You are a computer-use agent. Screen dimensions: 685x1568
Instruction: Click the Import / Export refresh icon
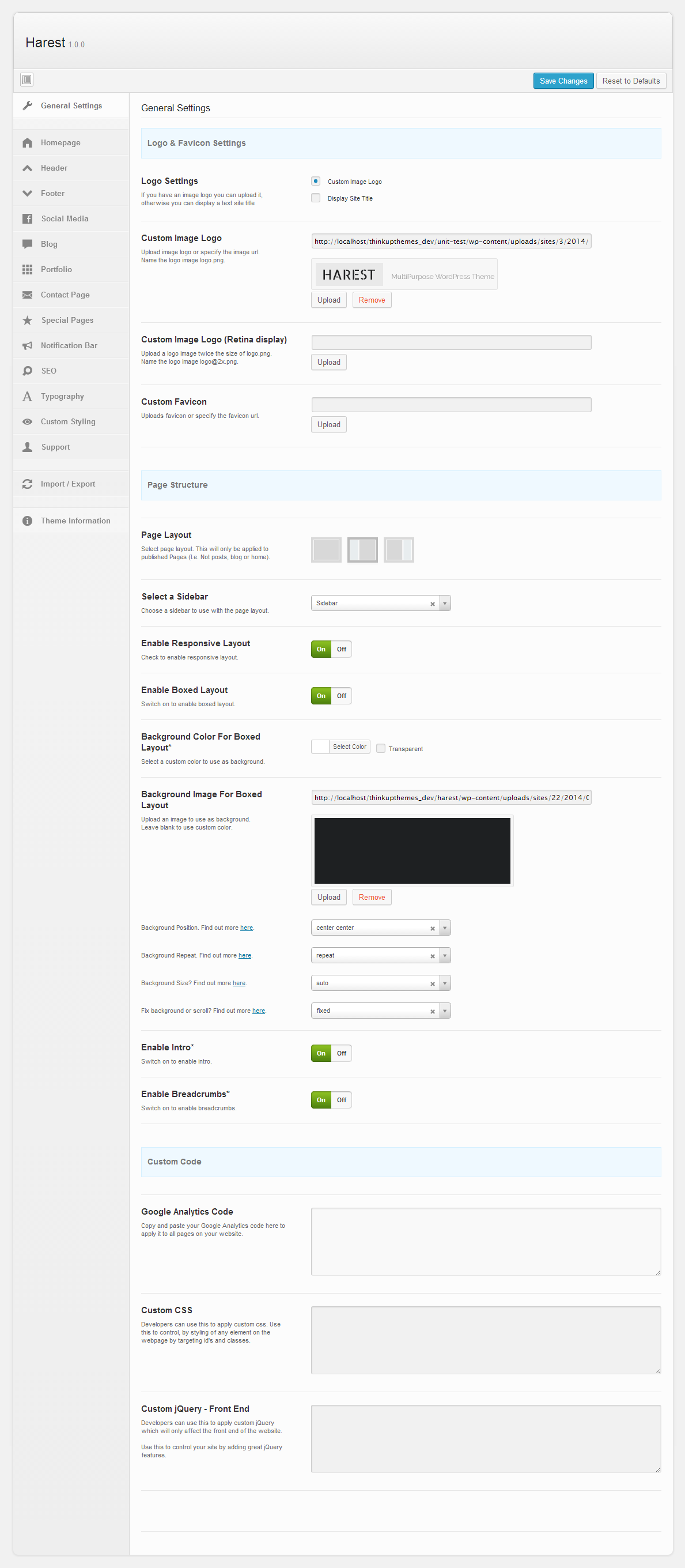28,484
